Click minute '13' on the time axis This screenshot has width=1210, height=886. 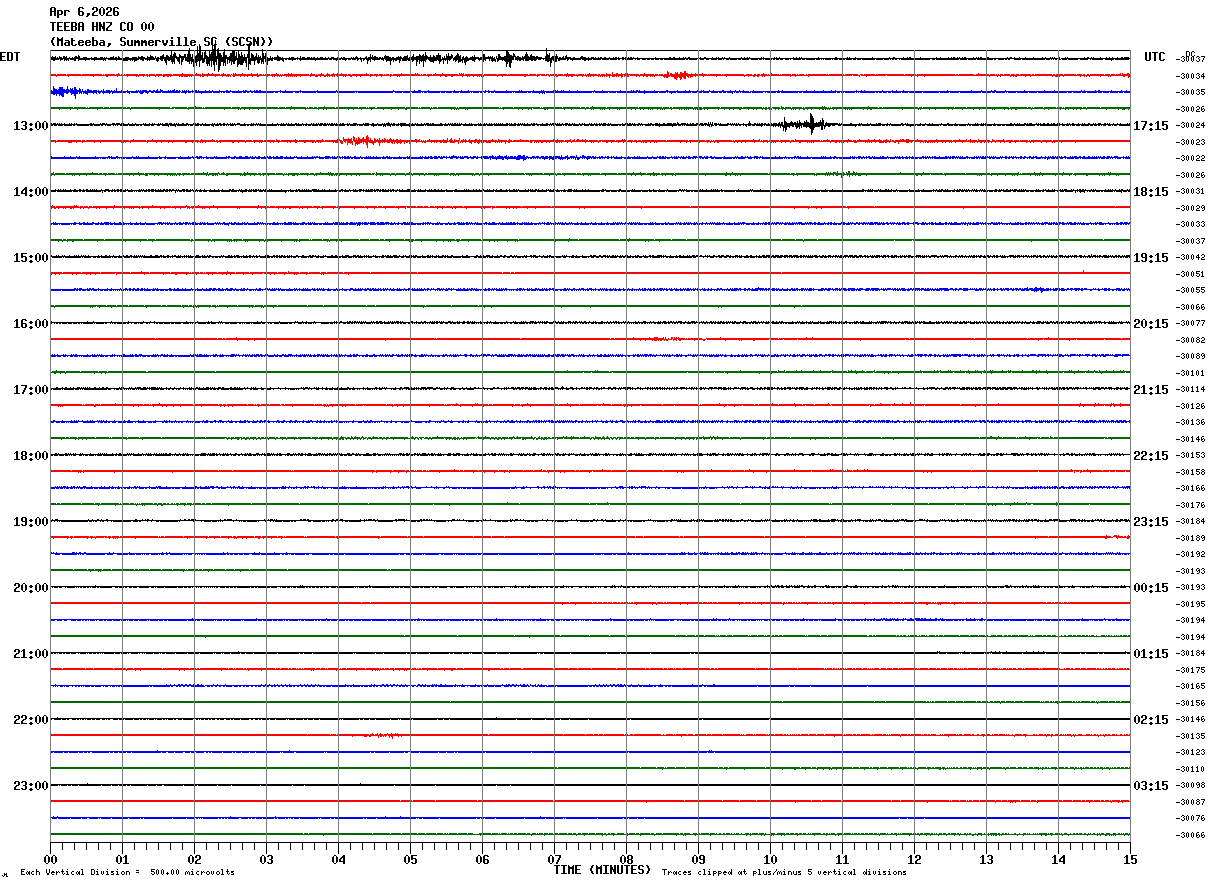pyautogui.click(x=986, y=859)
